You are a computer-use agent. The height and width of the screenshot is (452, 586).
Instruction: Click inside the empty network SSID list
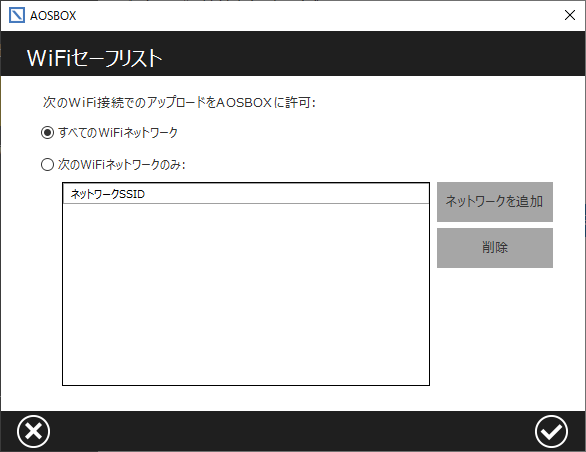pyautogui.click(x=246, y=294)
